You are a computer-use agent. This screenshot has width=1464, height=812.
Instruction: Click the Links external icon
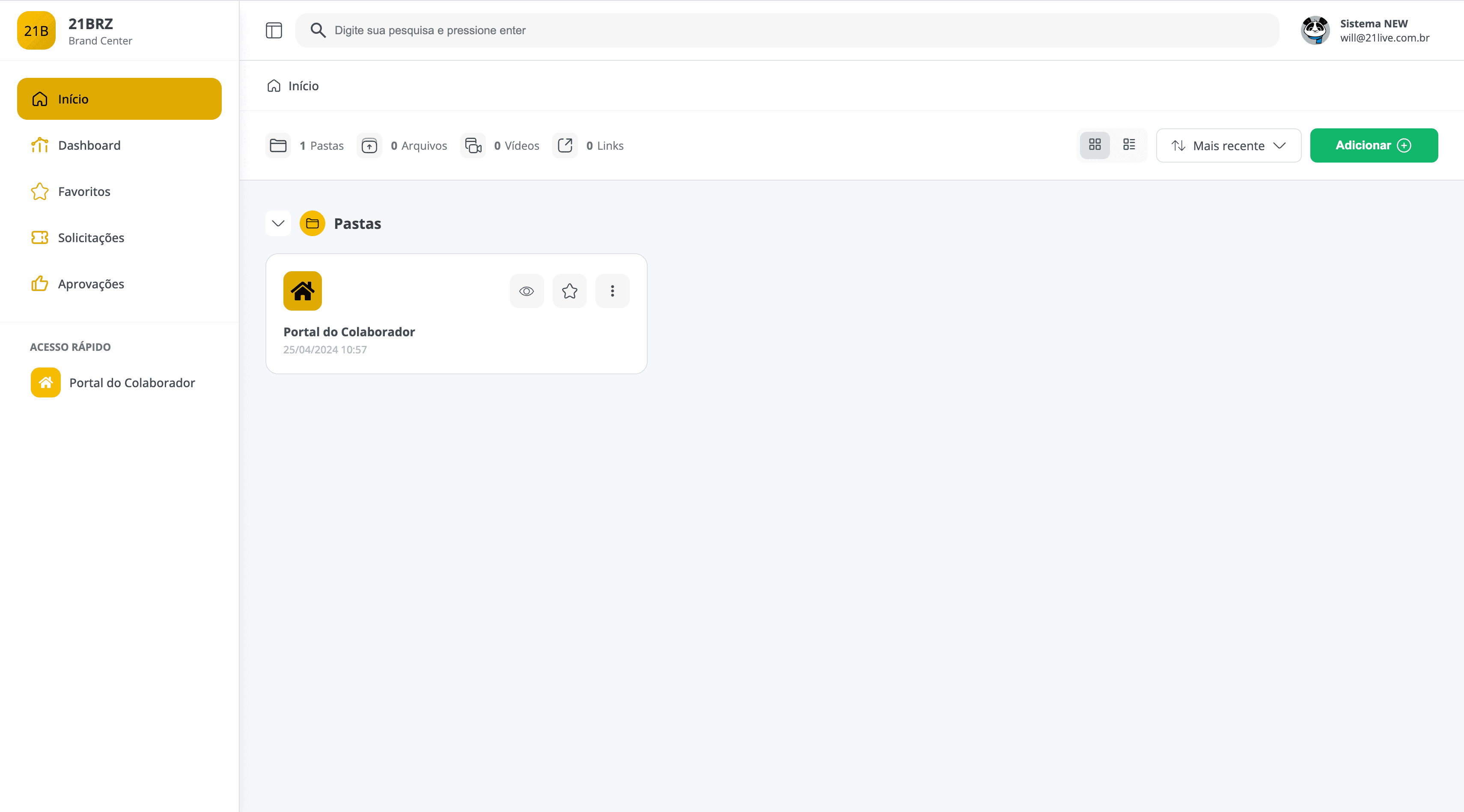565,145
